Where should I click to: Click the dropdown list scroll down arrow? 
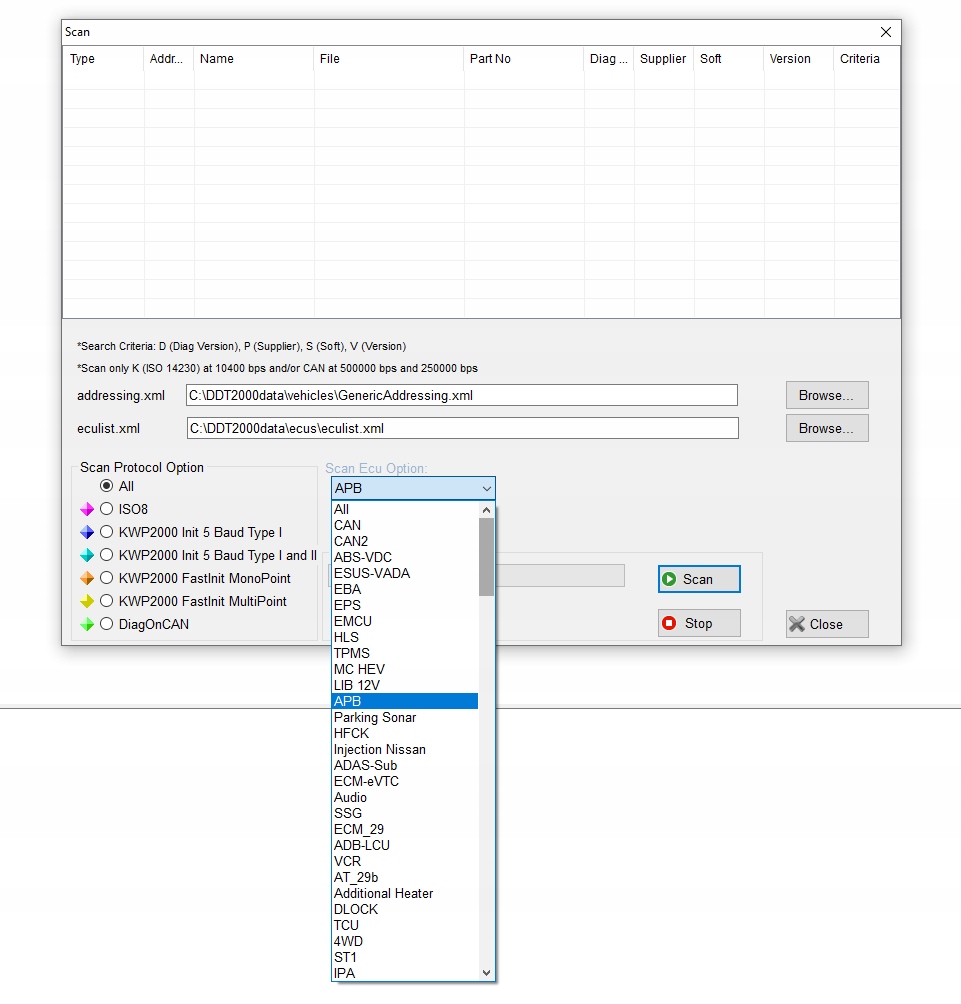tap(487, 973)
